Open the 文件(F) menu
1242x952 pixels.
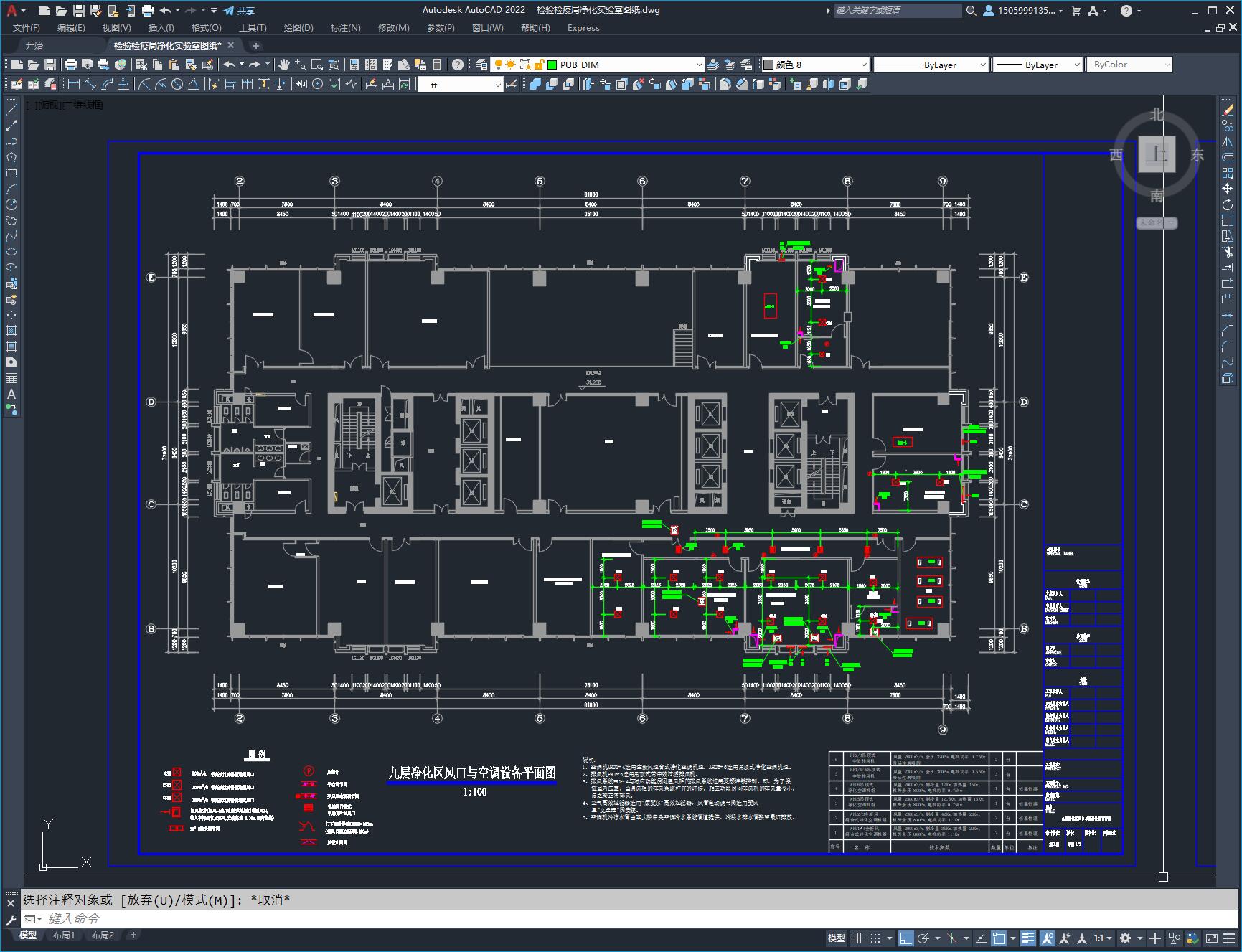pyautogui.click(x=27, y=28)
